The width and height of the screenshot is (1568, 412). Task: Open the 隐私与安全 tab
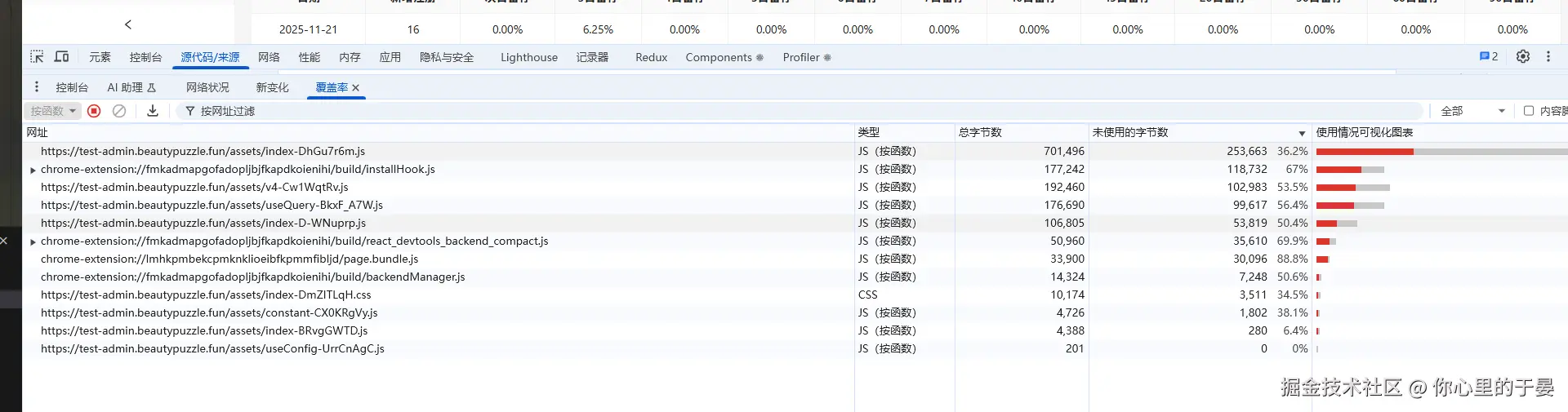point(447,57)
